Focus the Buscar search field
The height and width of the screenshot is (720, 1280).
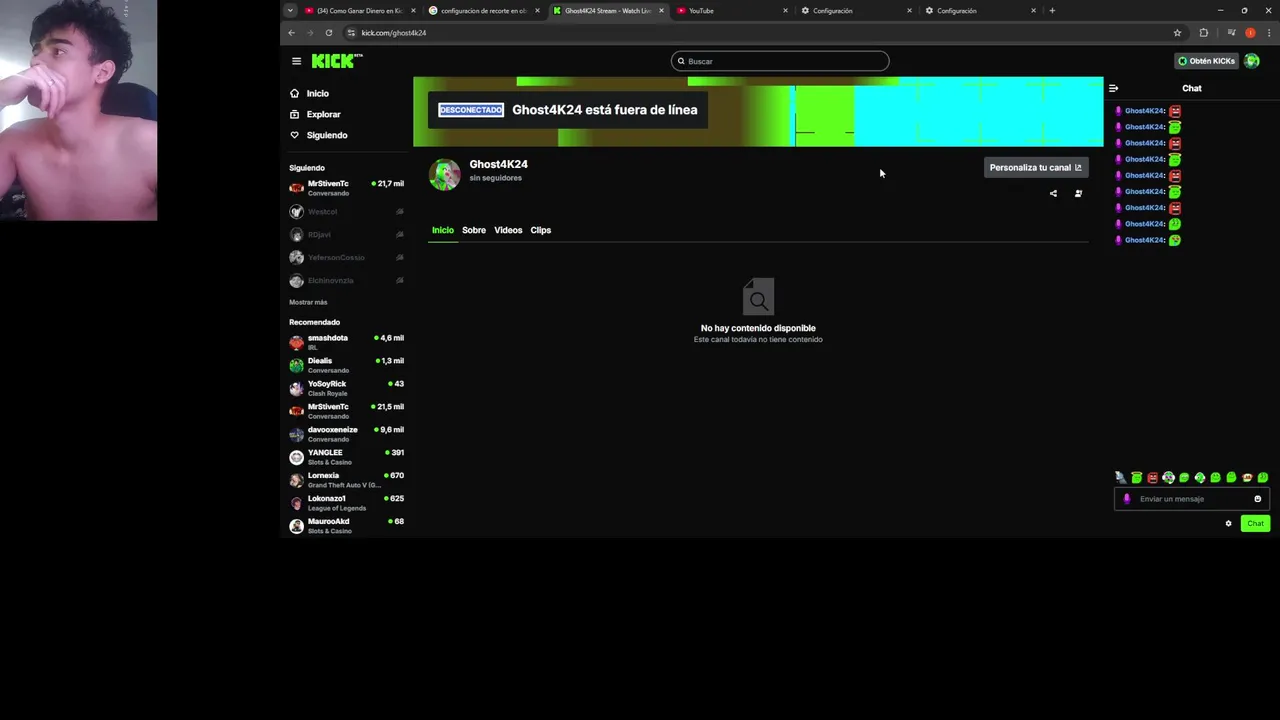point(780,61)
